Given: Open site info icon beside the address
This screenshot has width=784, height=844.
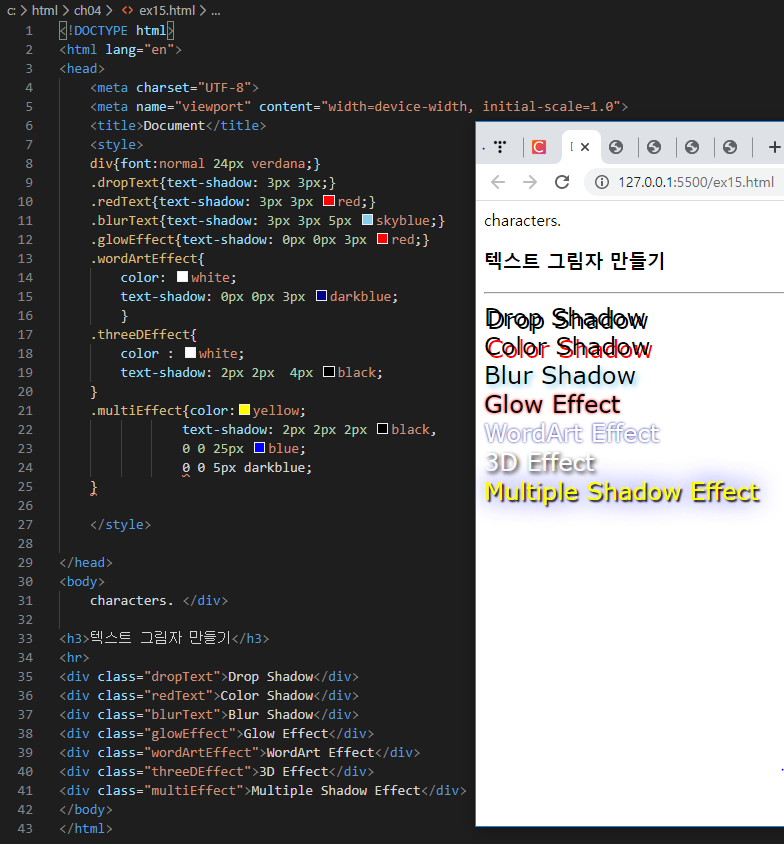Looking at the screenshot, I should coord(602,182).
